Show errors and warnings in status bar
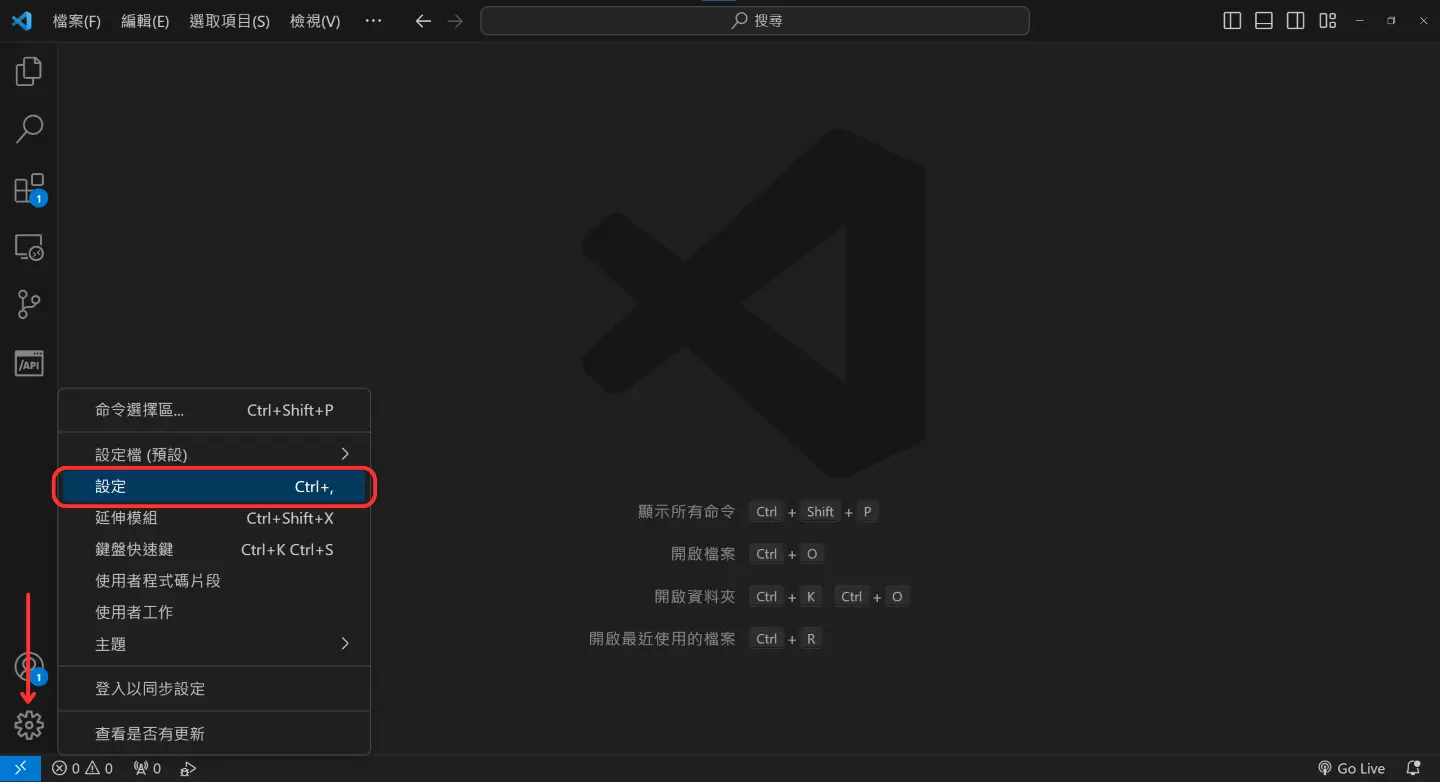This screenshot has height=782, width=1440. [83, 768]
